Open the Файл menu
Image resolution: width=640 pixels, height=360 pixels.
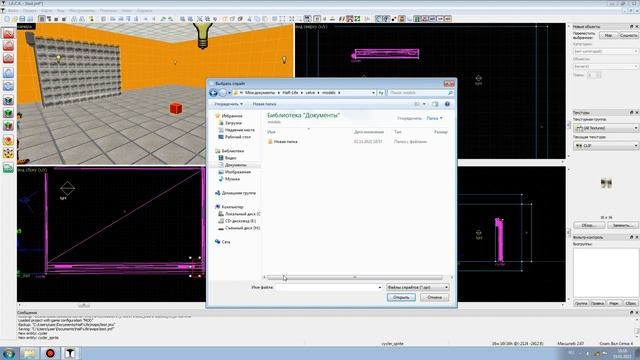(x=13, y=11)
